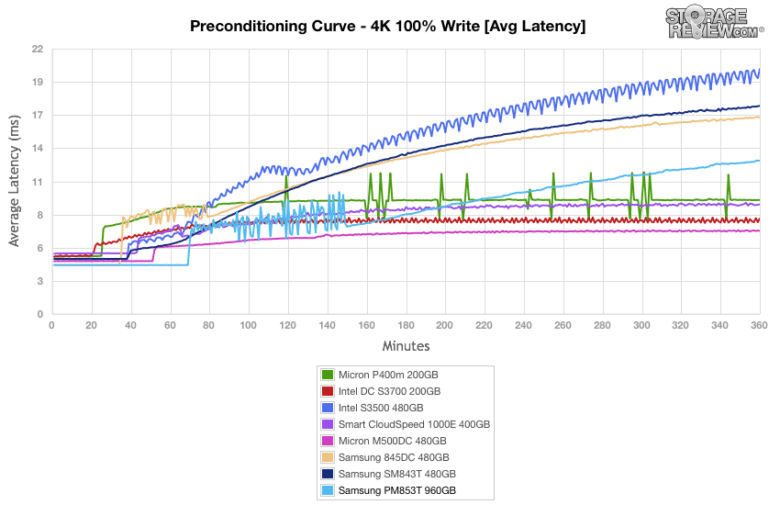Viewport: 780px width, 516px height.
Task: Click the x-axis value 340
Action: pyautogui.click(x=719, y=325)
